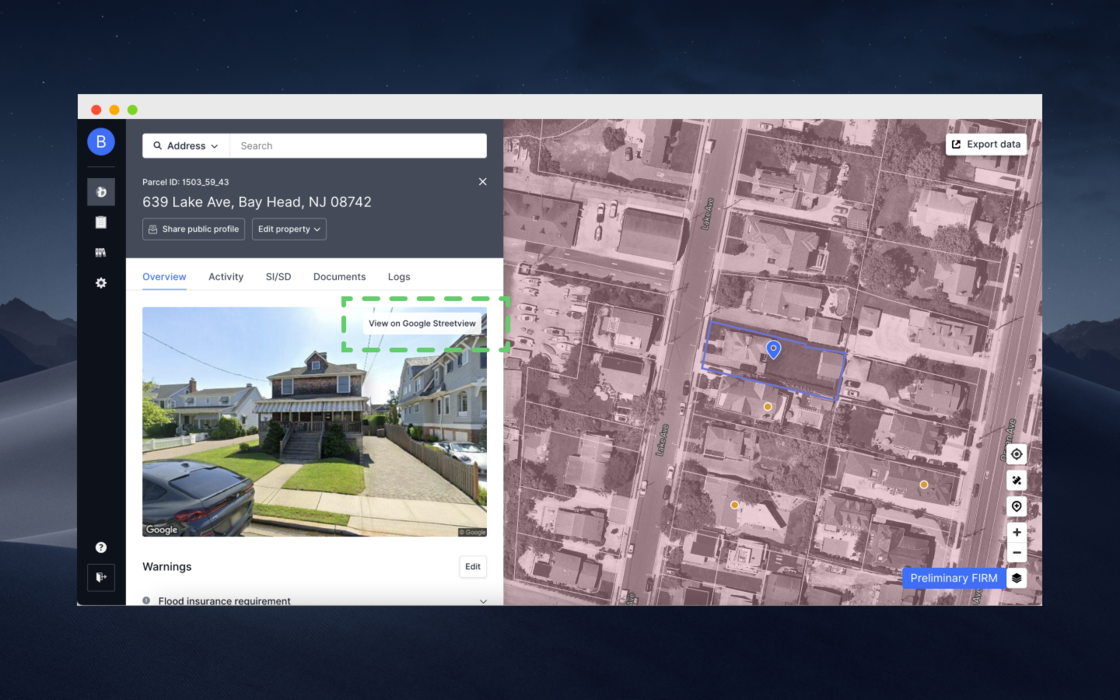This screenshot has height=700, width=1120.
Task: Click the blue location pin on map
Action: (773, 349)
